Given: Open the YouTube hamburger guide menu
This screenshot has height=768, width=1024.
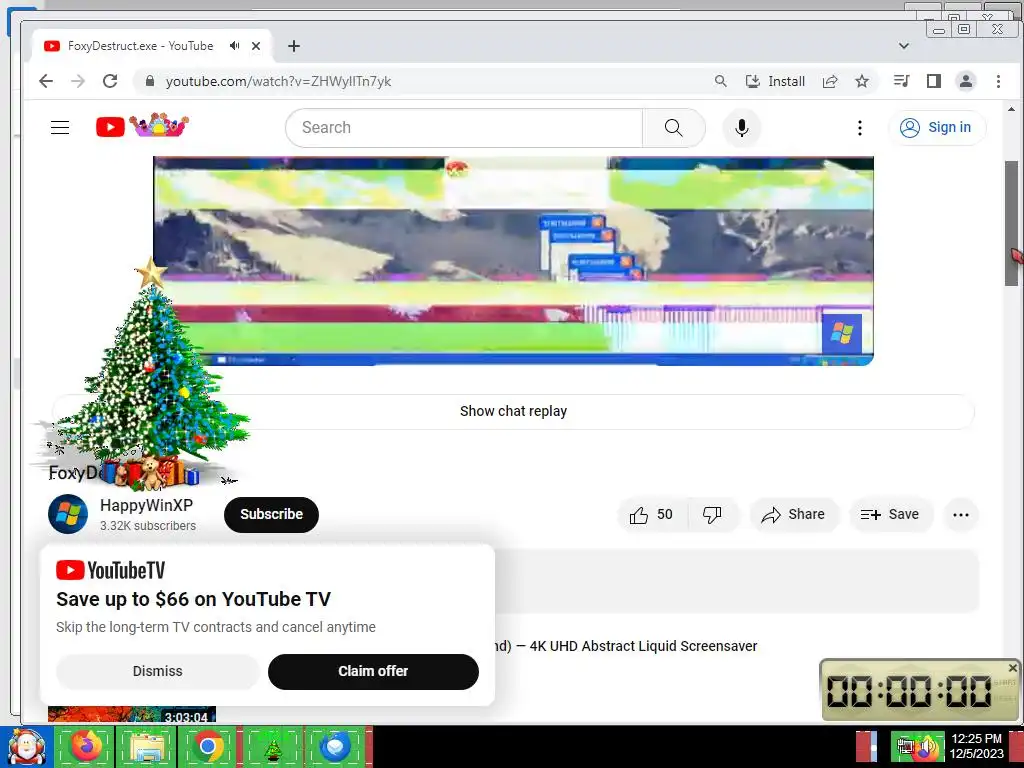Looking at the screenshot, I should pos(60,127).
